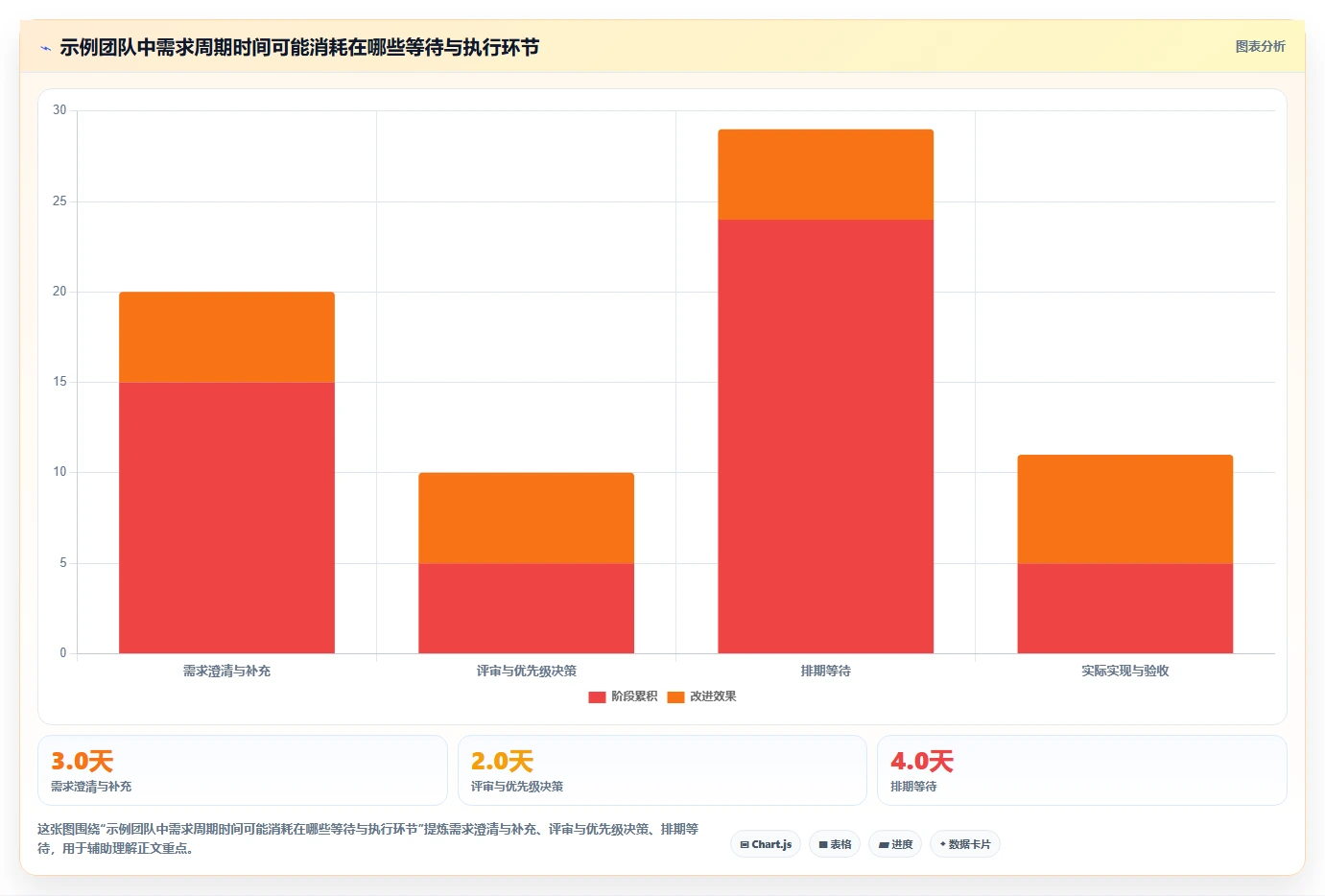This screenshot has width=1325, height=896.
Task: Click the y-axis value 30
Action: [59, 110]
